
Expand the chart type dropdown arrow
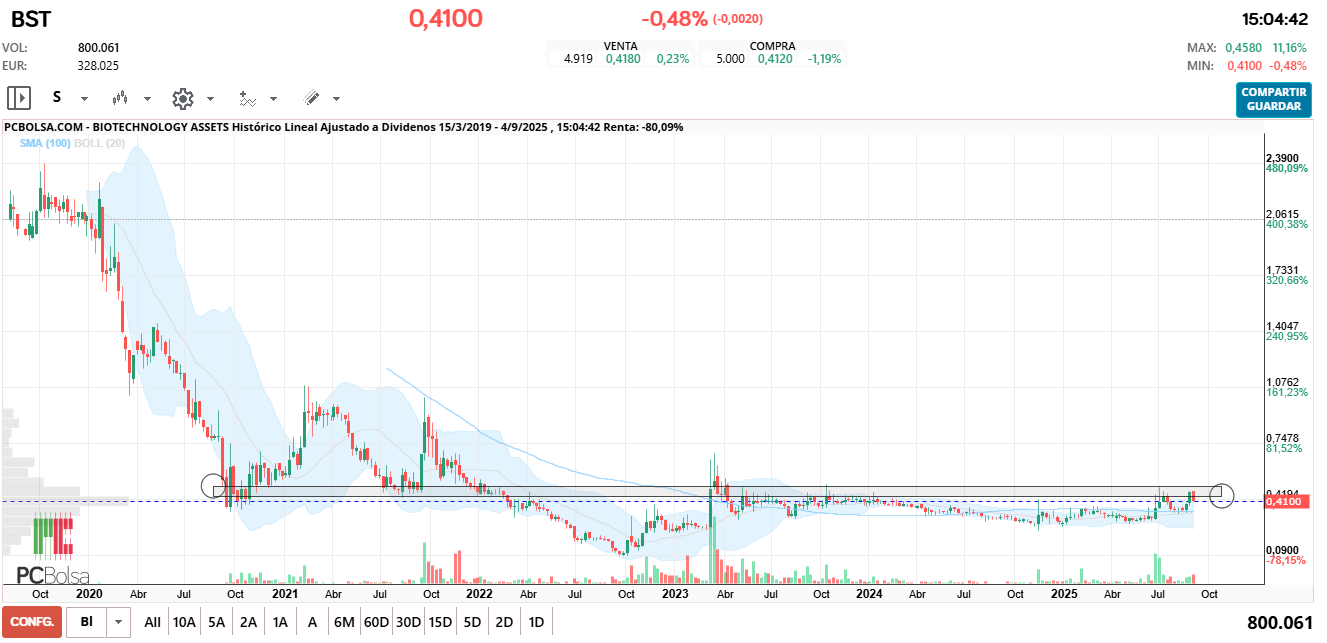click(147, 99)
